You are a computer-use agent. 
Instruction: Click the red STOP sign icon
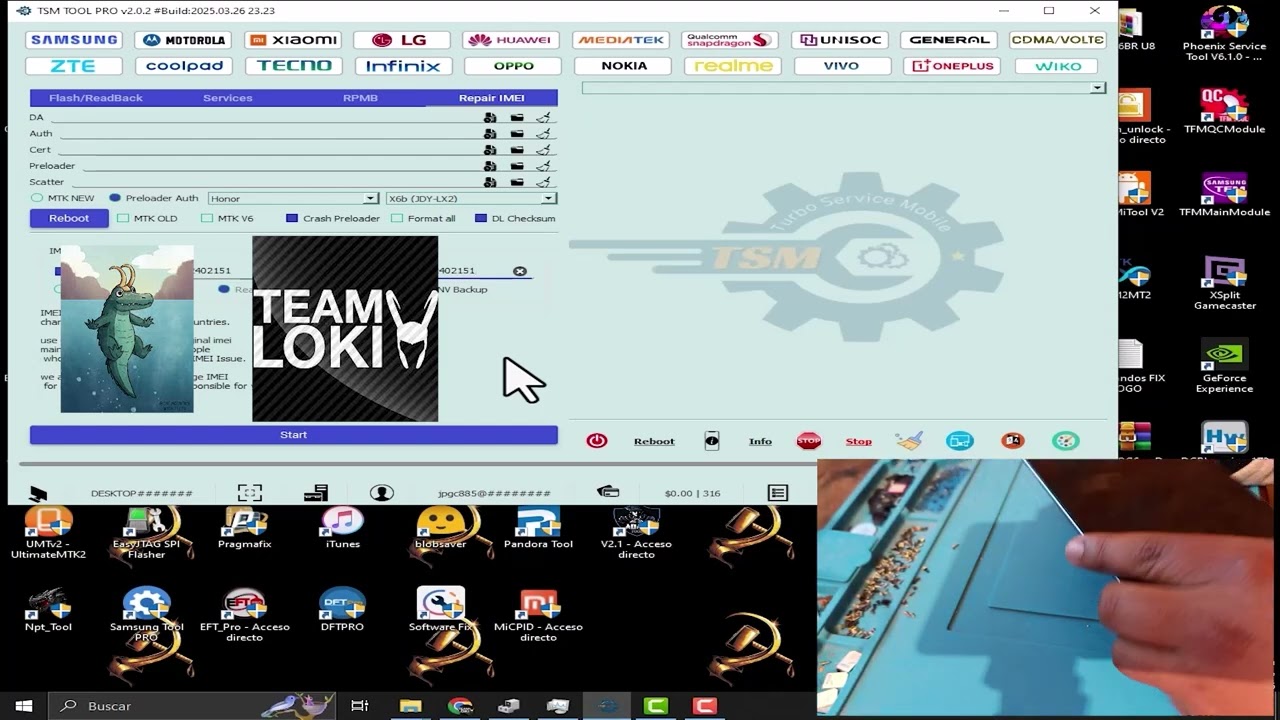point(809,441)
